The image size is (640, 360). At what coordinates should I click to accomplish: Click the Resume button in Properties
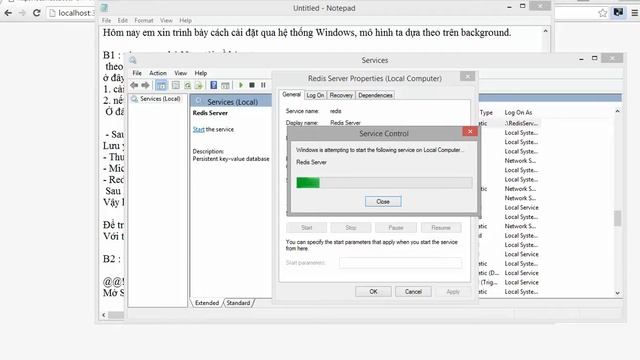[441, 228]
